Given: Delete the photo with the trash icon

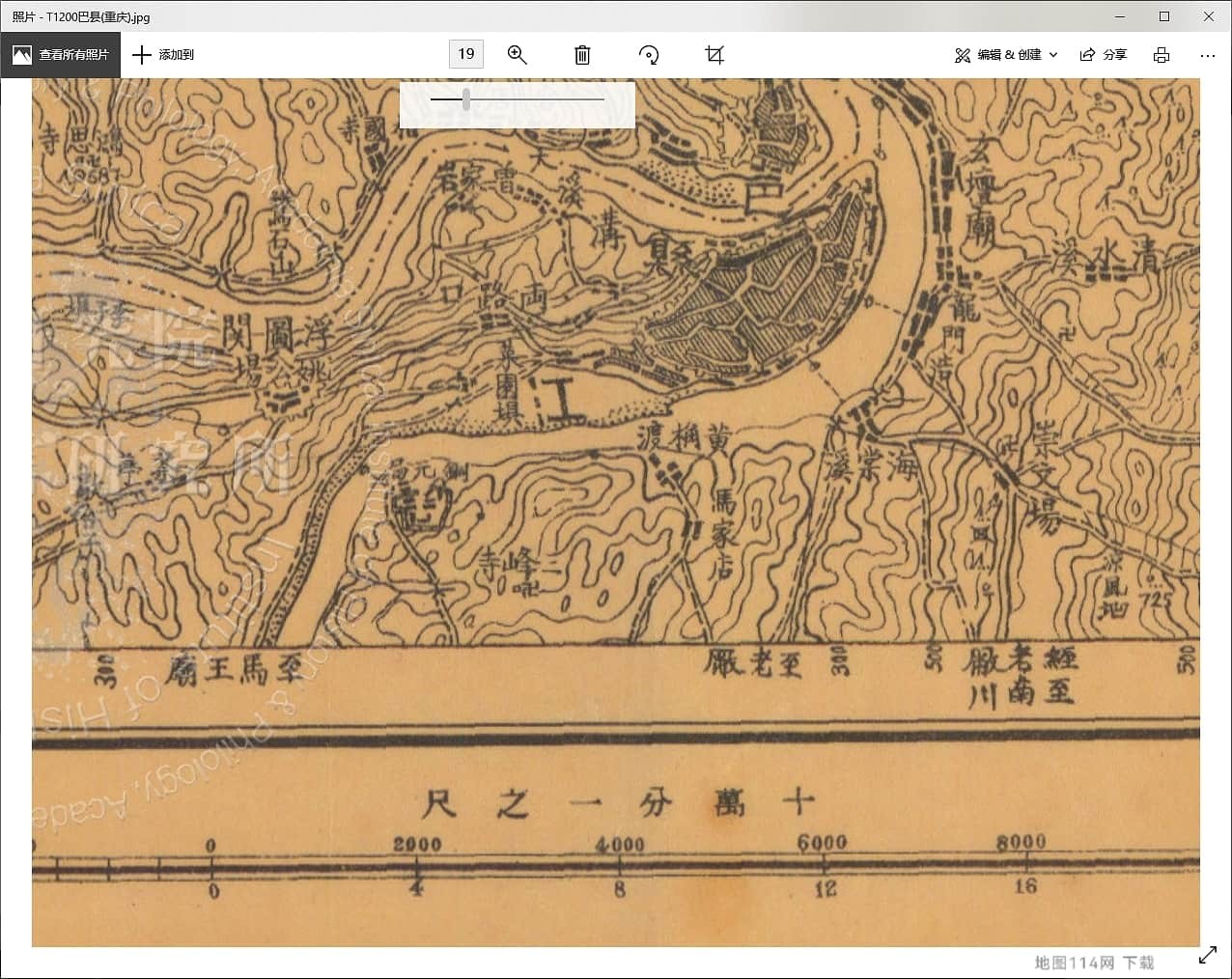Looking at the screenshot, I should click(x=582, y=55).
